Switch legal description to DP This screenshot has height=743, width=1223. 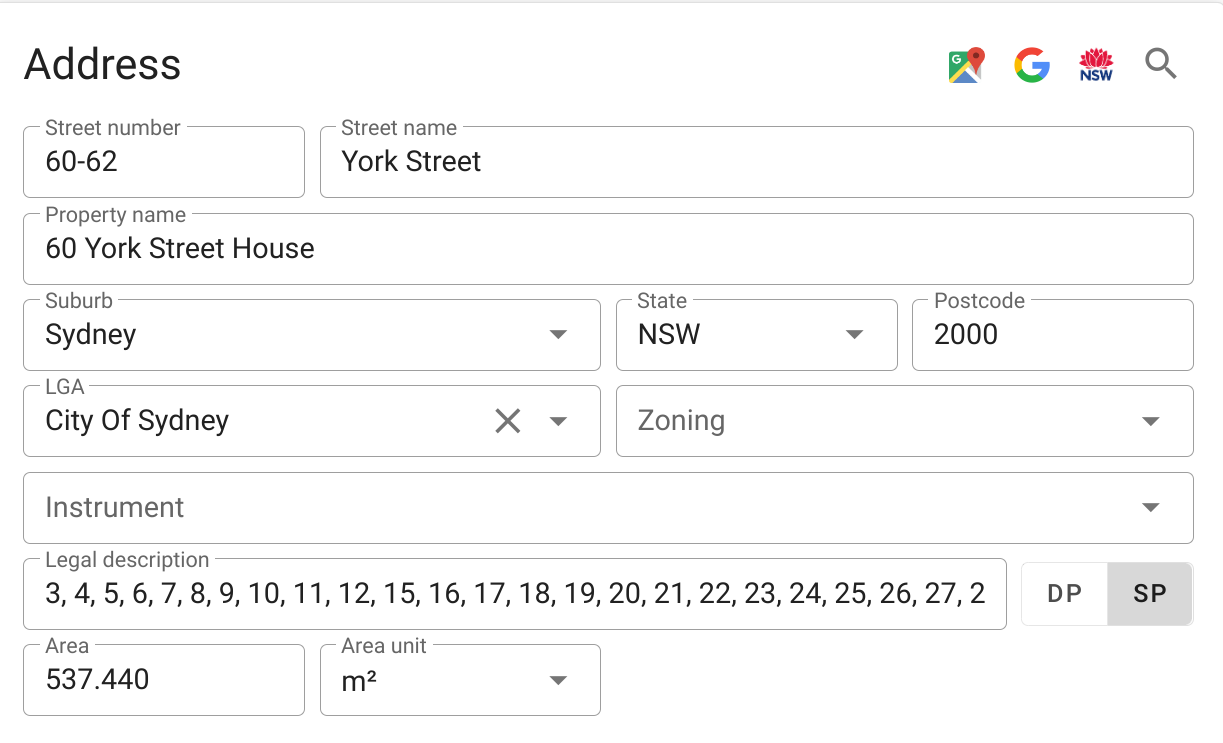click(x=1063, y=593)
